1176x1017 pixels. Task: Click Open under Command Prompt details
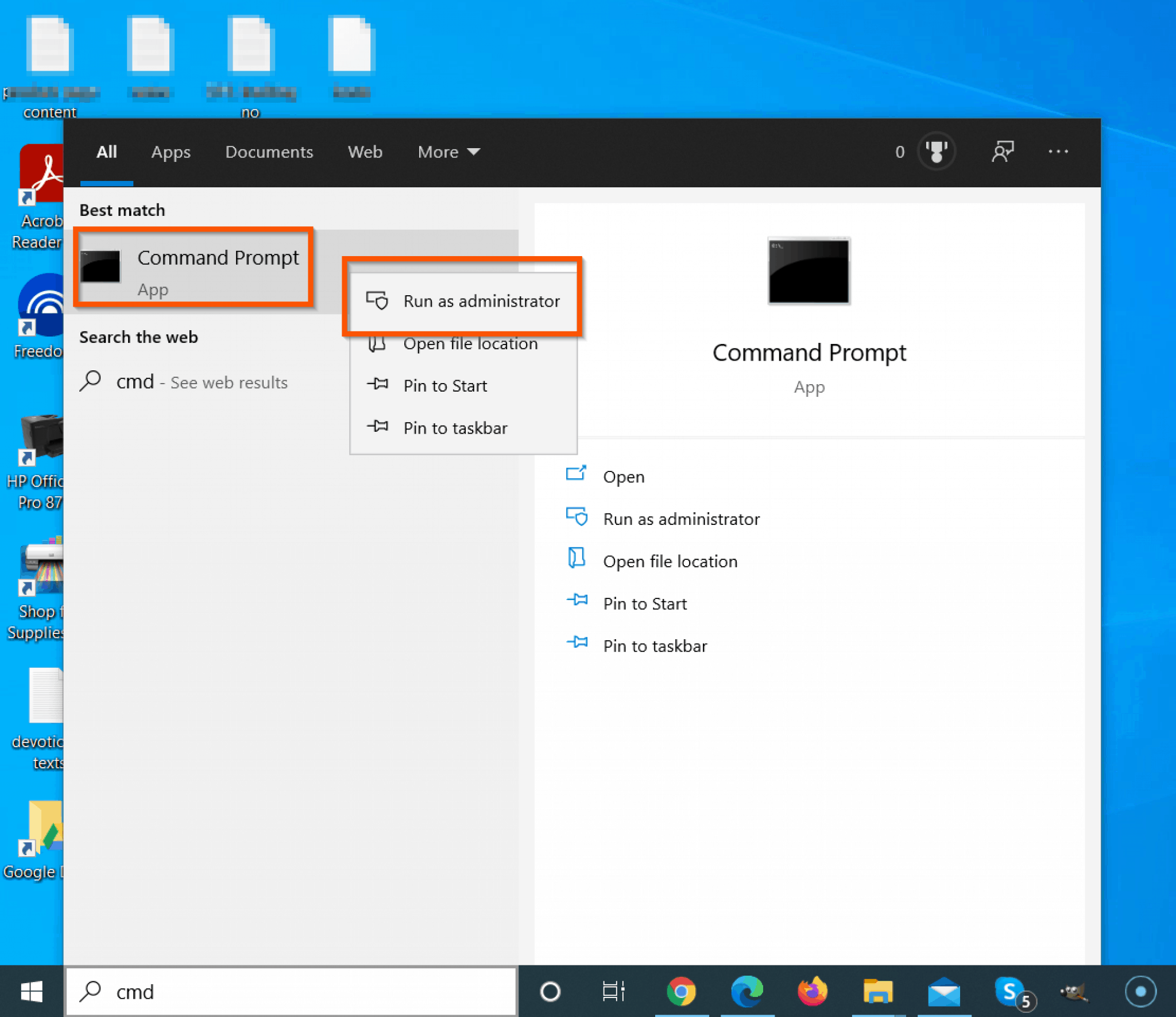pyautogui.click(x=624, y=476)
